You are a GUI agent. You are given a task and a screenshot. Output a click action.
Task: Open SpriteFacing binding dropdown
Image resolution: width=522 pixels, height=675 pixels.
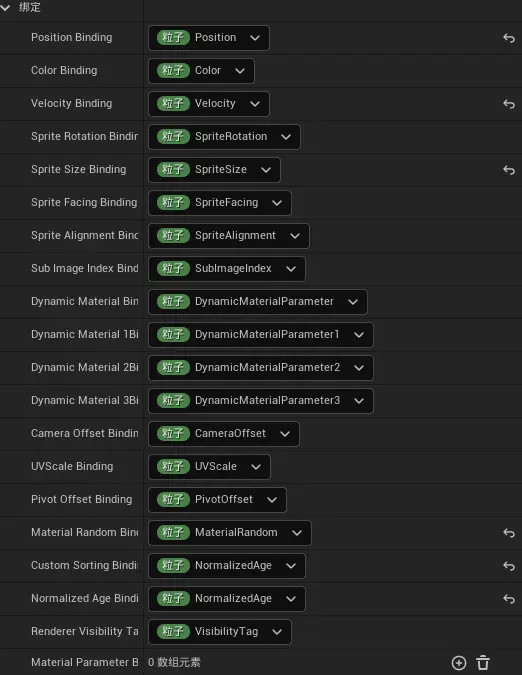click(x=219, y=203)
